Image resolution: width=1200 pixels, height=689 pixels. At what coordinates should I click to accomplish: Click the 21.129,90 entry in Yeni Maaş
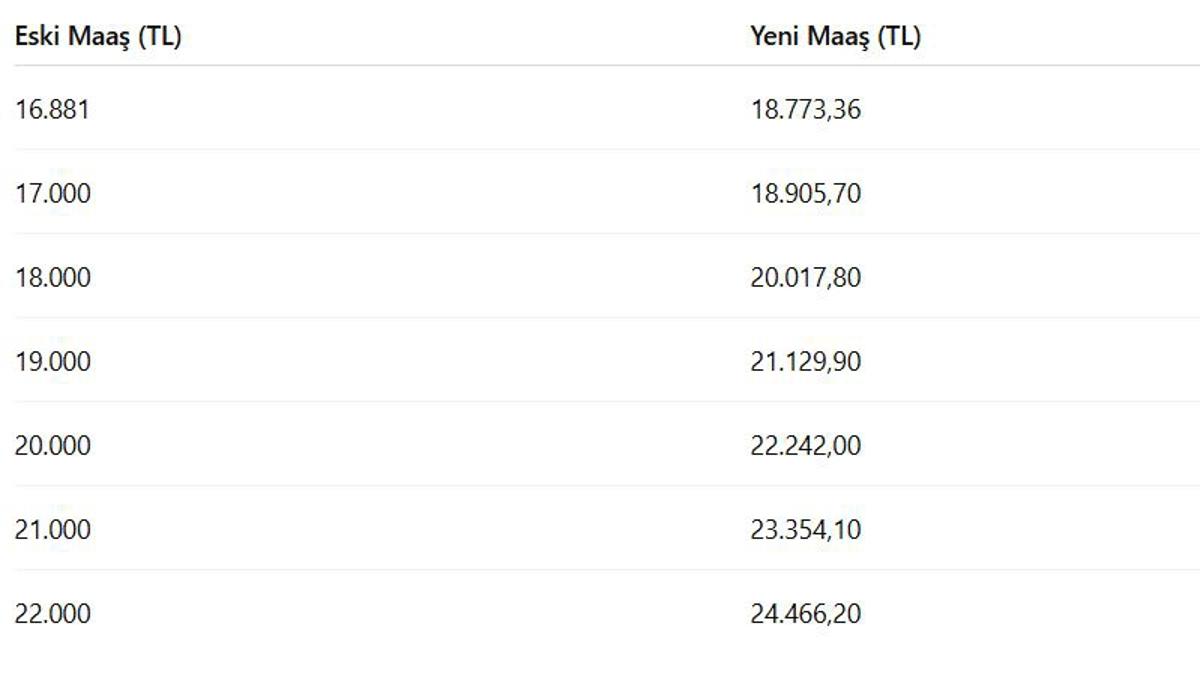tap(805, 361)
